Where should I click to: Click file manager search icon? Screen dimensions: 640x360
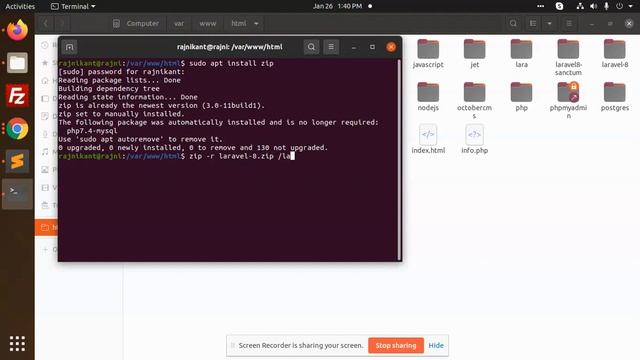(513, 24)
